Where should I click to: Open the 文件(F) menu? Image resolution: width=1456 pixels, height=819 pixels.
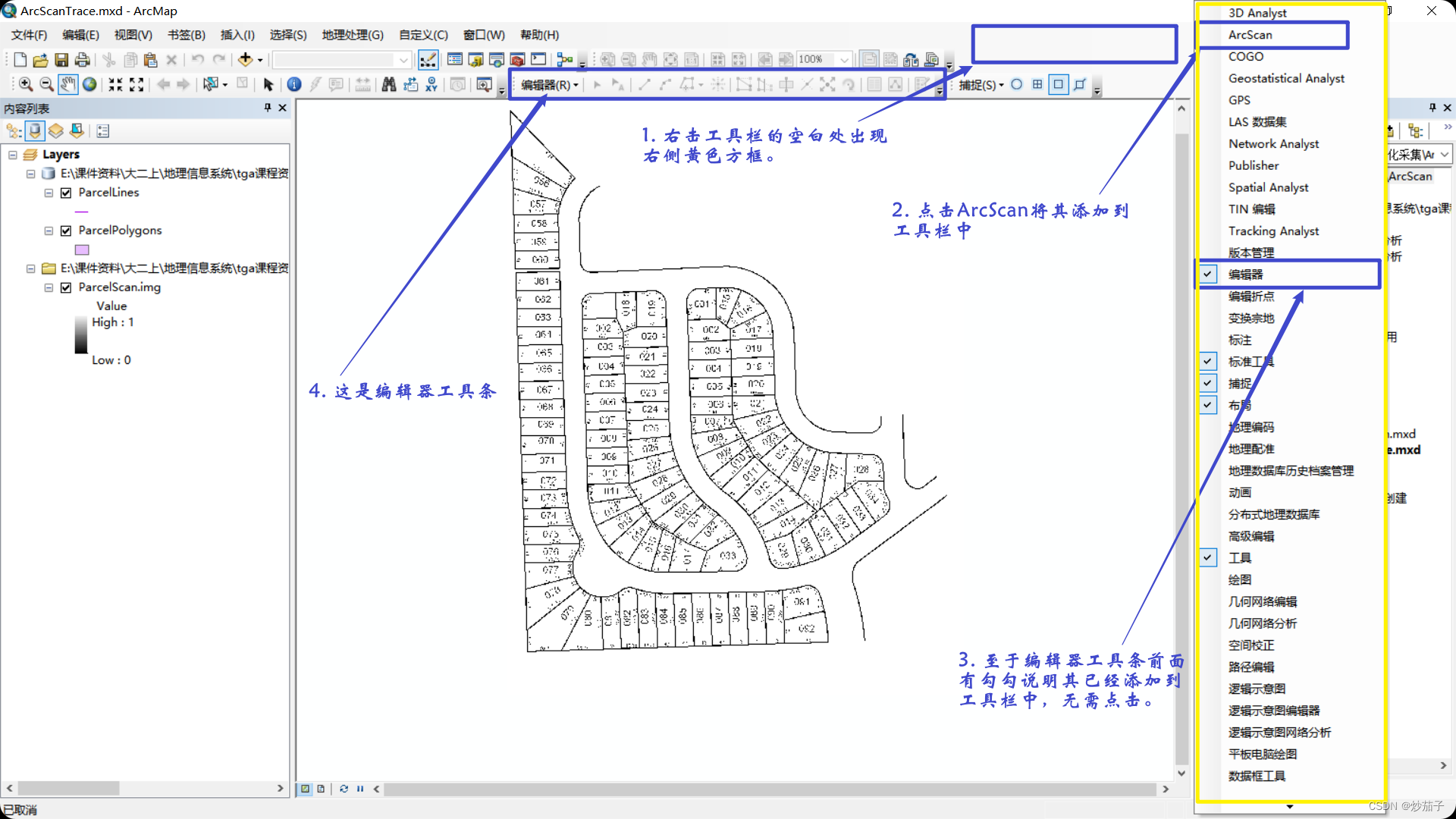pyautogui.click(x=29, y=35)
